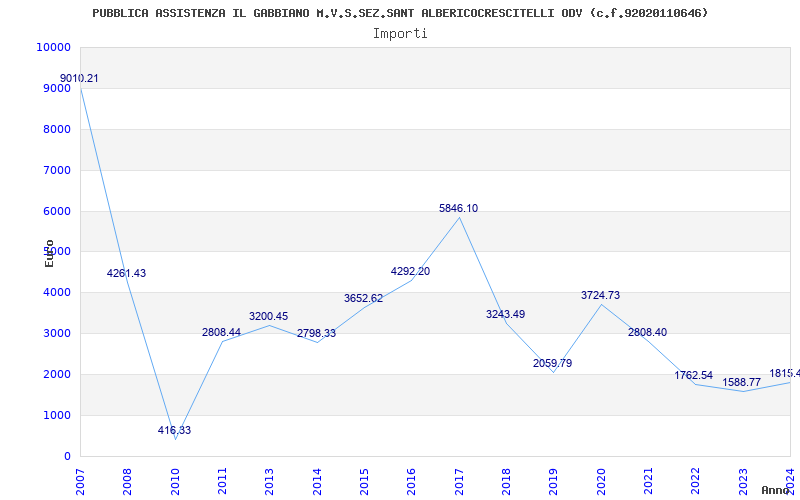Click the y-axis value 4000
The image size is (800, 500).
coord(56,293)
